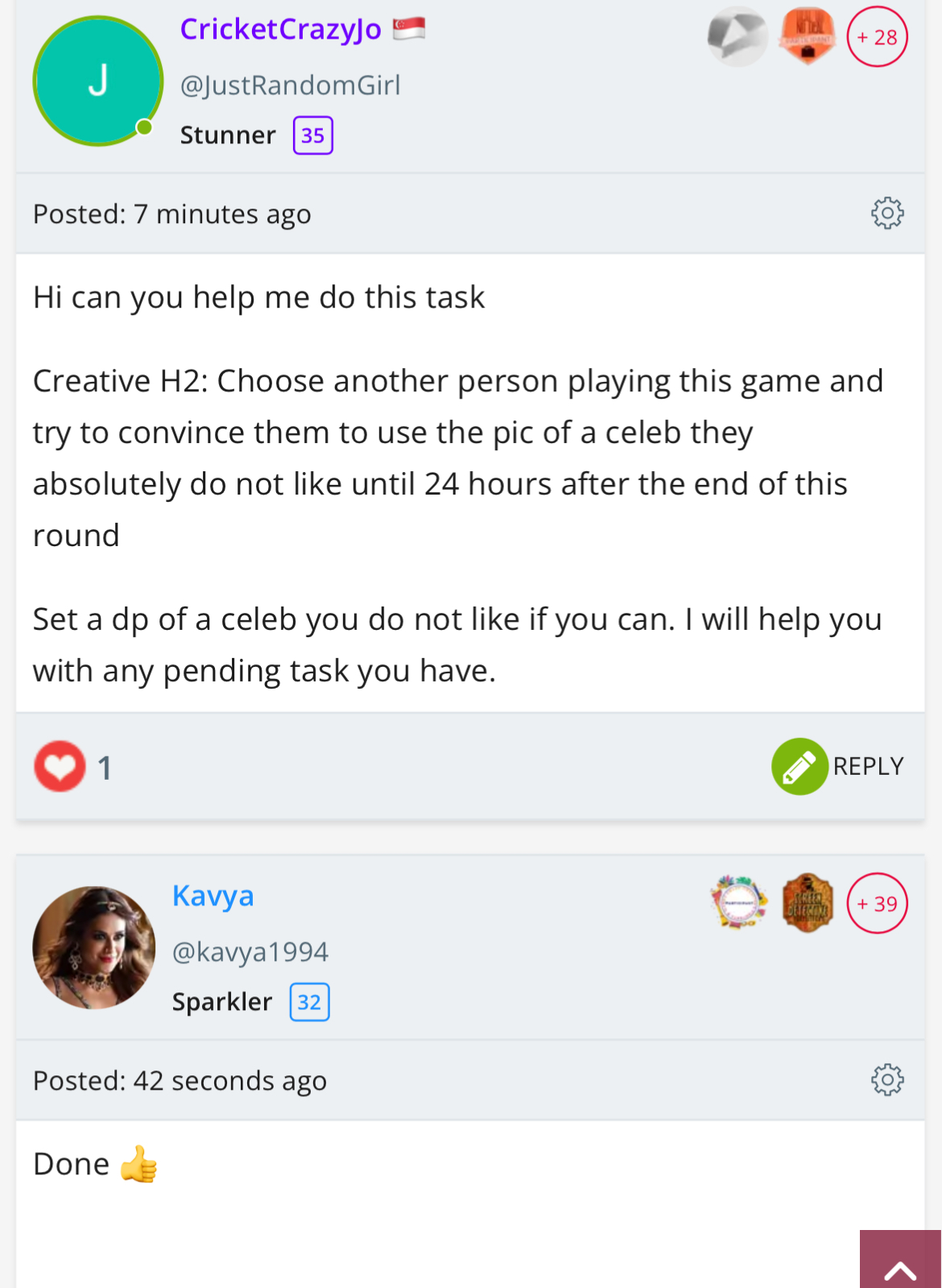The height and width of the screenshot is (1288, 942).
Task: Open settings gear on Kavya's post
Action: tap(887, 1079)
